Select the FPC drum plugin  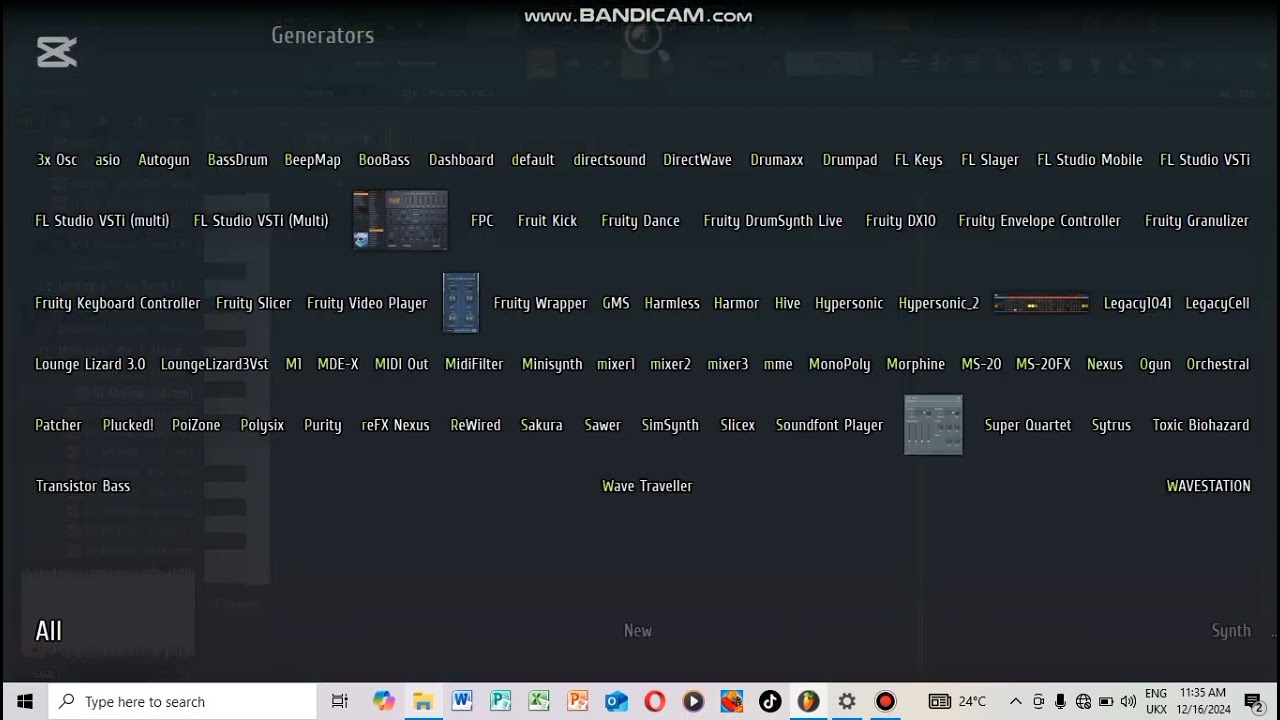tap(482, 221)
